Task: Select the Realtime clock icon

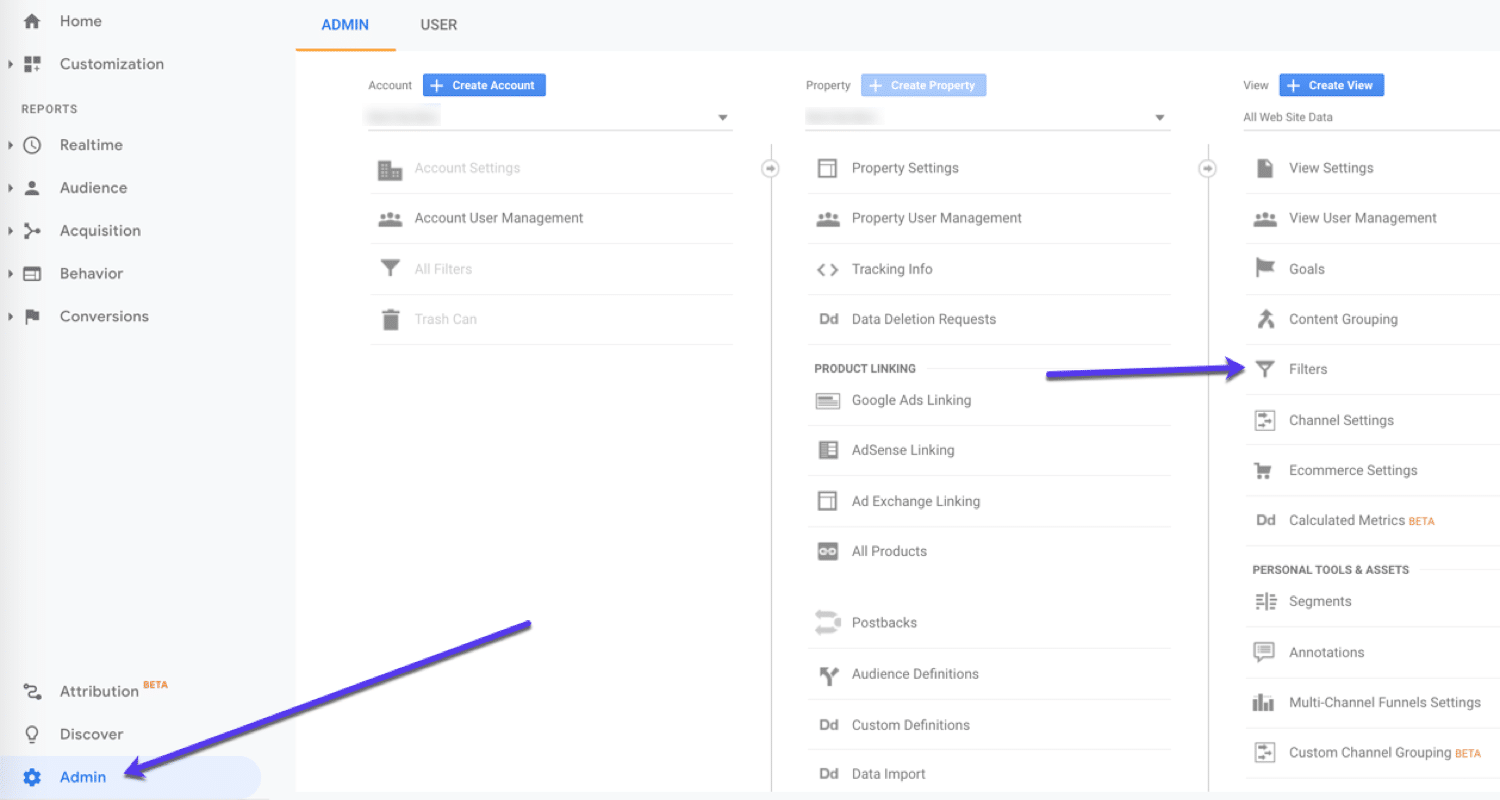Action: click(x=31, y=144)
